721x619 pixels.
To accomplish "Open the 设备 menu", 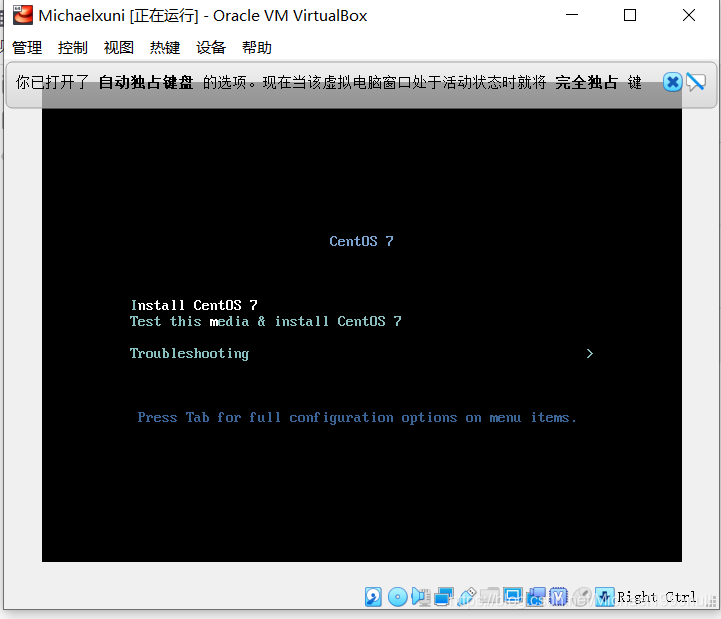I will pos(211,47).
